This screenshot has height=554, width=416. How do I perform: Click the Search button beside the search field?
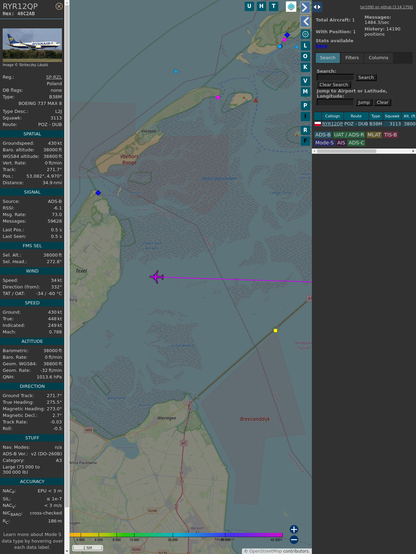pos(366,77)
